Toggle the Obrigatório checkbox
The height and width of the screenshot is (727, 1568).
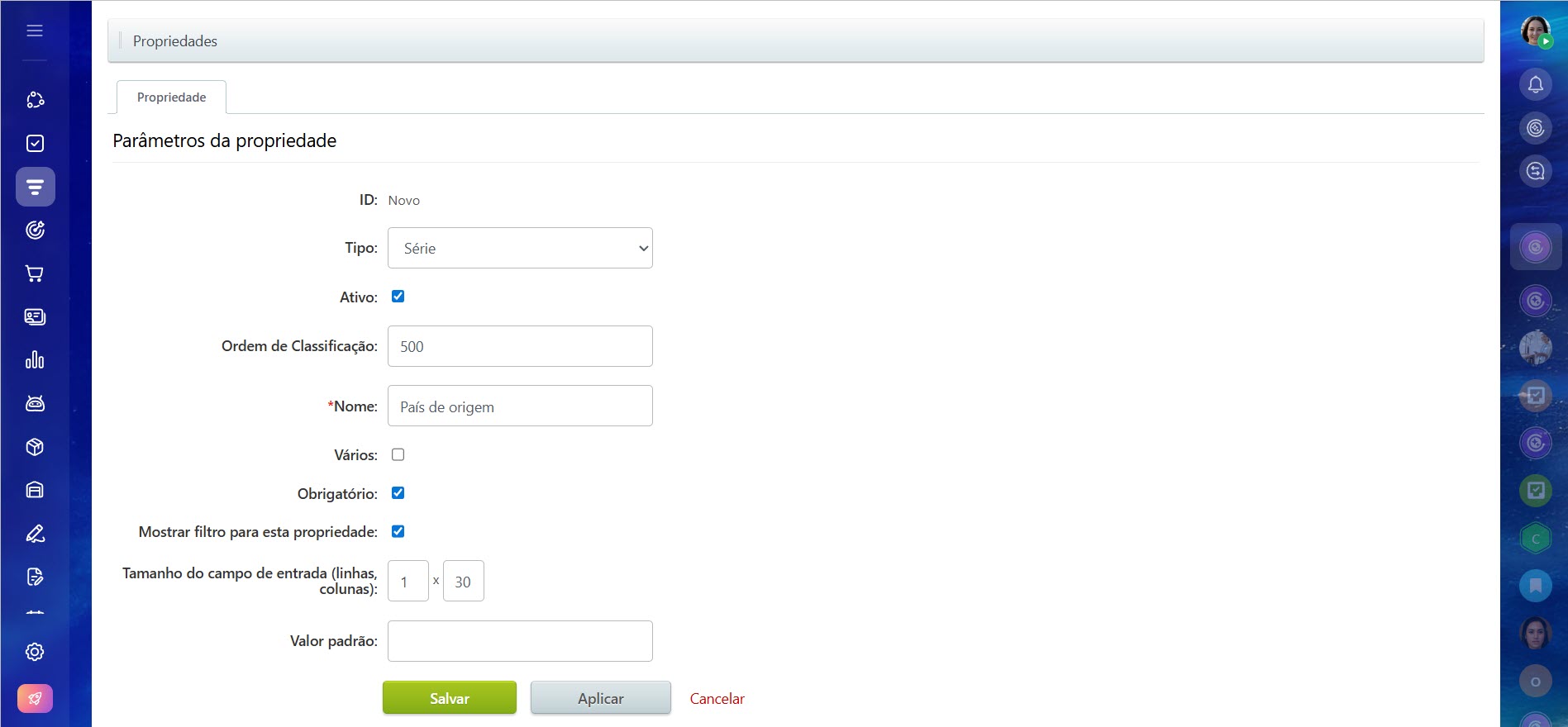coord(398,493)
